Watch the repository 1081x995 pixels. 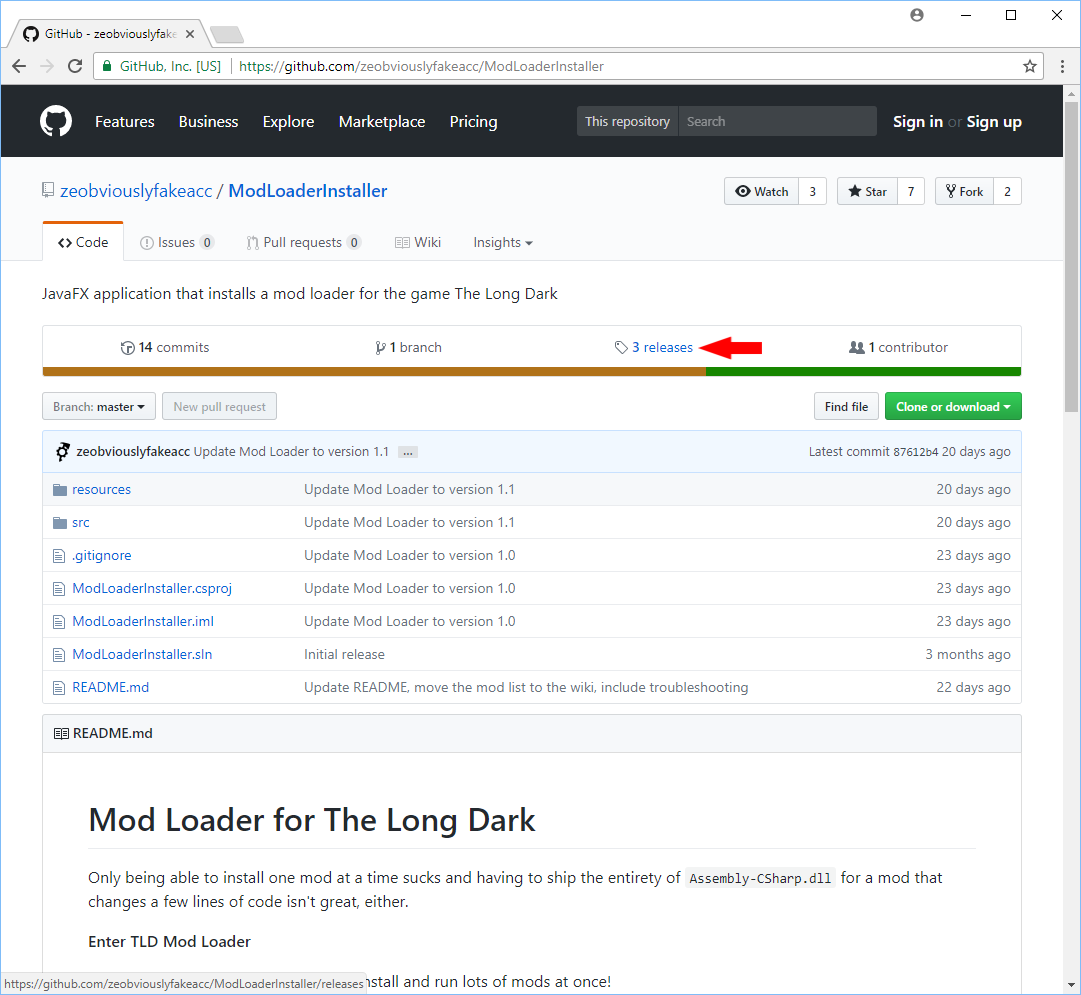tap(762, 192)
